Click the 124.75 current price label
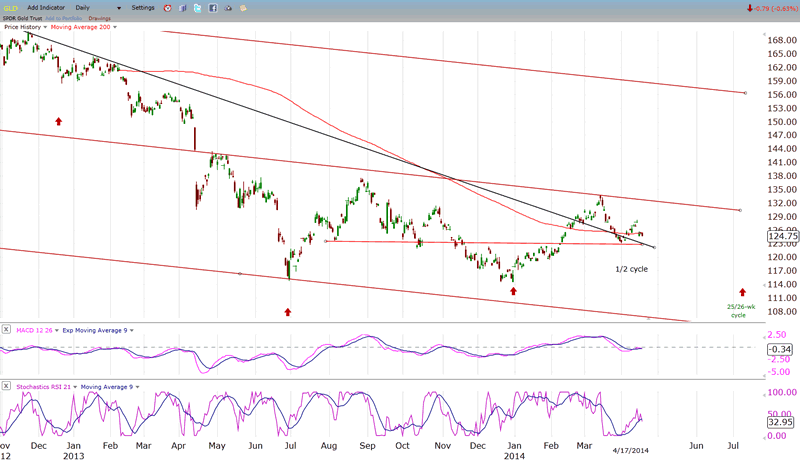Screen dimensions: 800x461 click(x=779, y=236)
